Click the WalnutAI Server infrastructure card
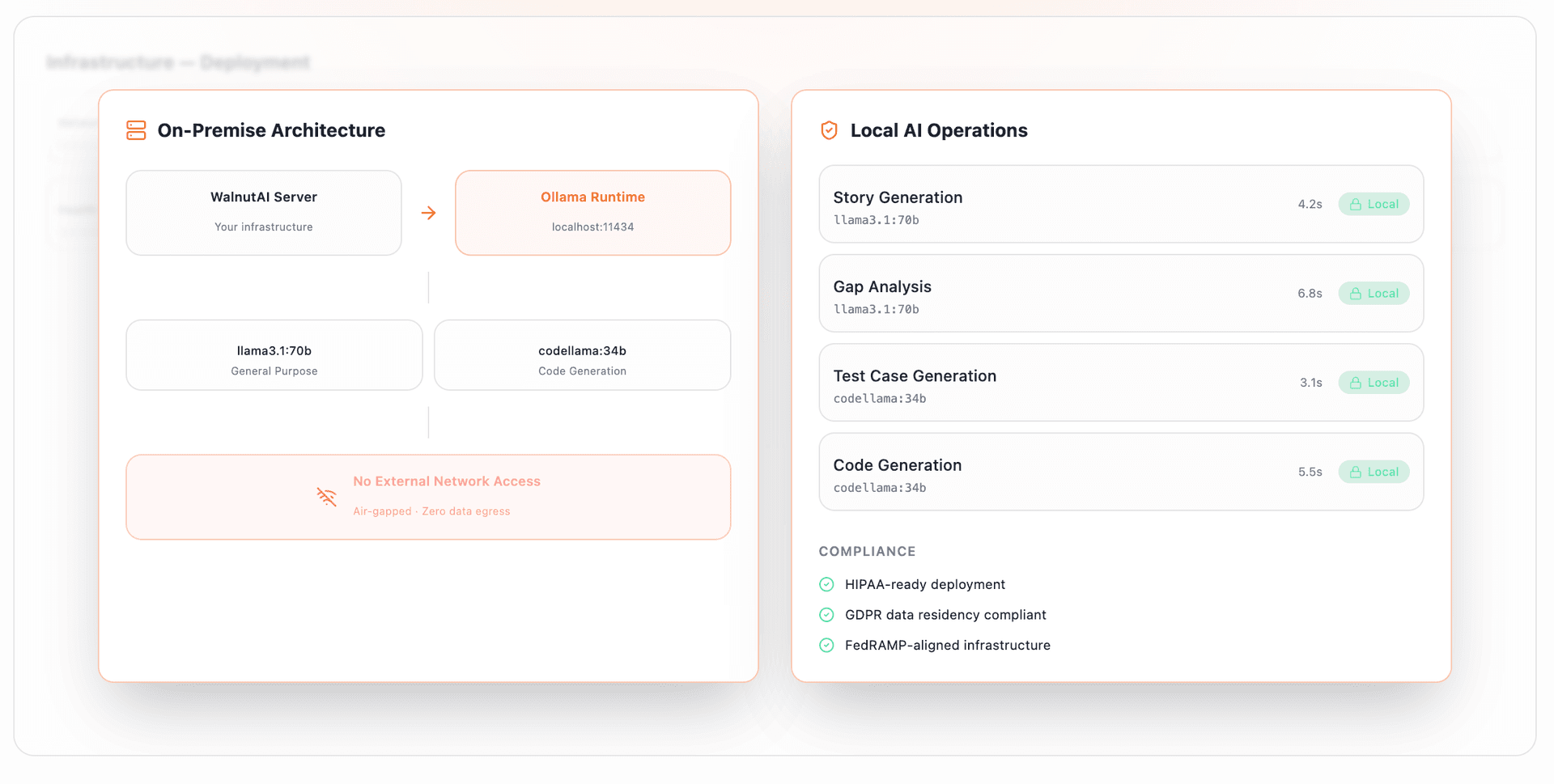This screenshot has width=1554, height=784. (x=263, y=212)
